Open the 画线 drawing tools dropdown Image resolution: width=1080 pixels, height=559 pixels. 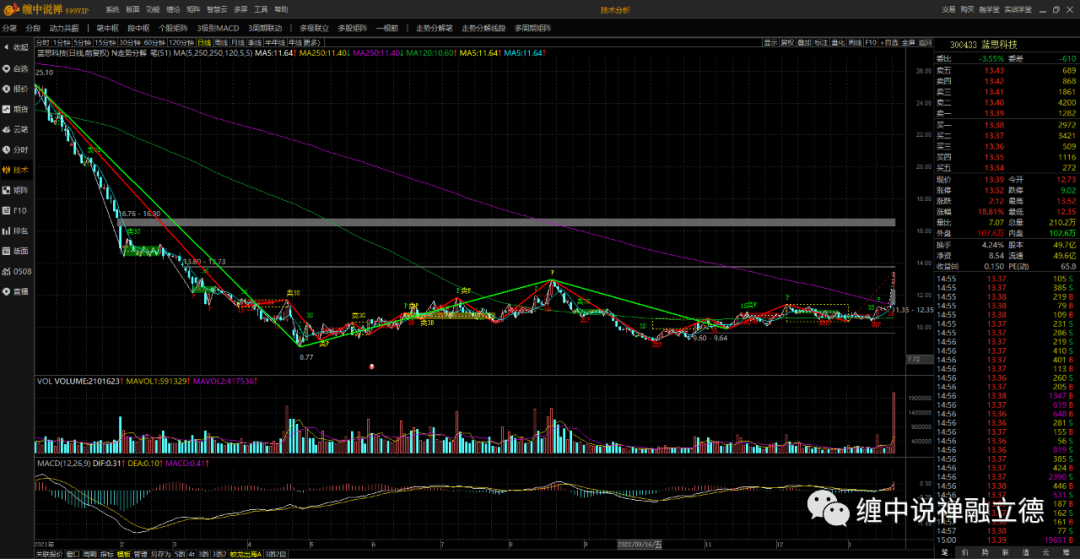click(855, 43)
